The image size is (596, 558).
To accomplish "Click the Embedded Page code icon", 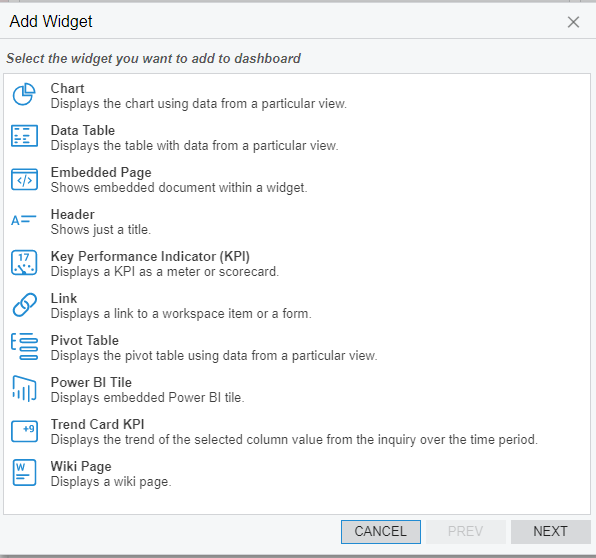I will 24,179.
